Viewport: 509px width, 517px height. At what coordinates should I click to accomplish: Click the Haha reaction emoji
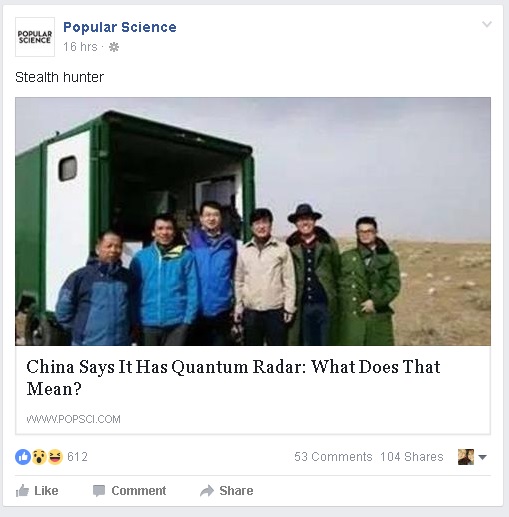point(55,457)
